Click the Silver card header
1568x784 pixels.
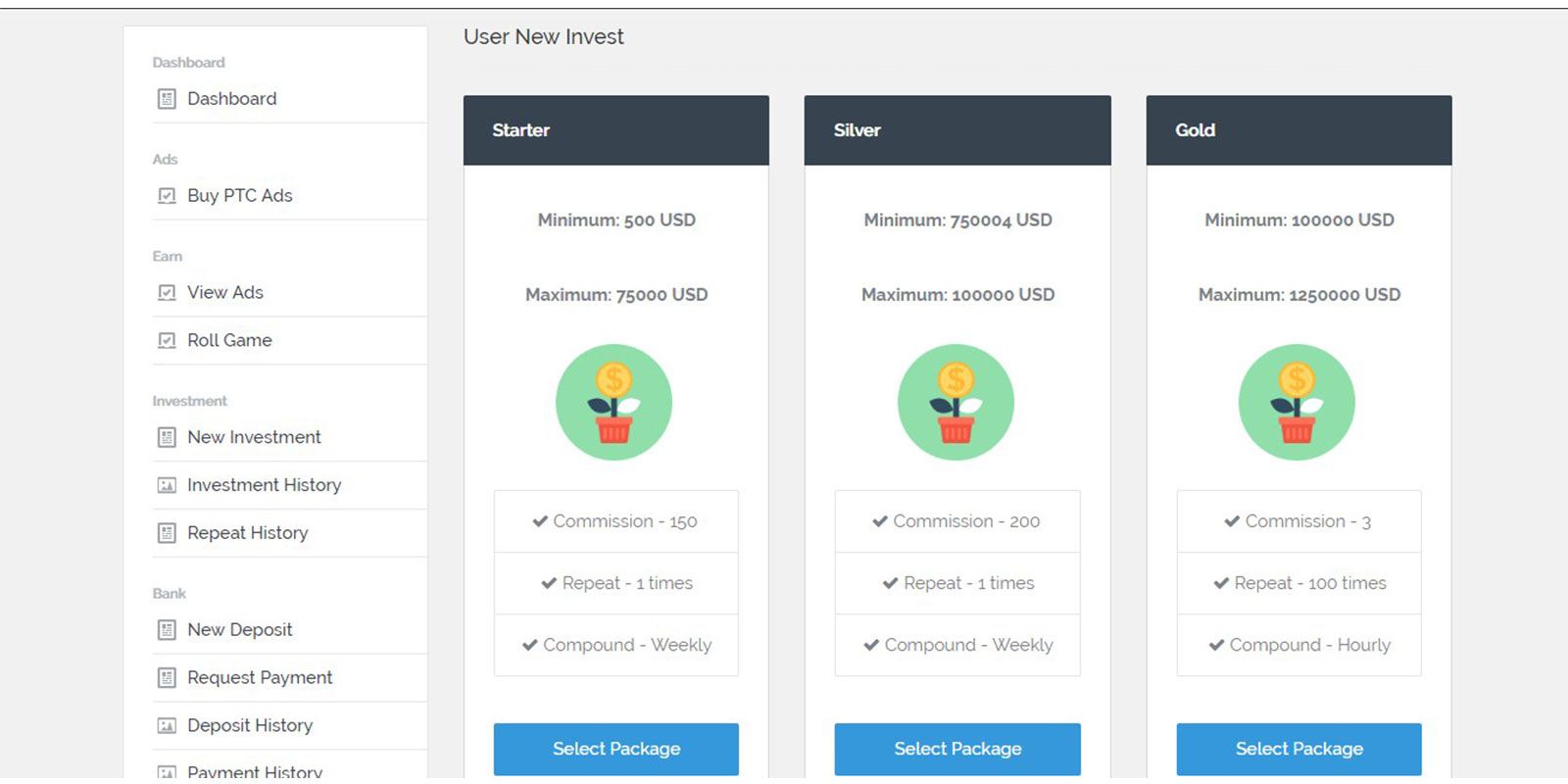[x=957, y=130]
